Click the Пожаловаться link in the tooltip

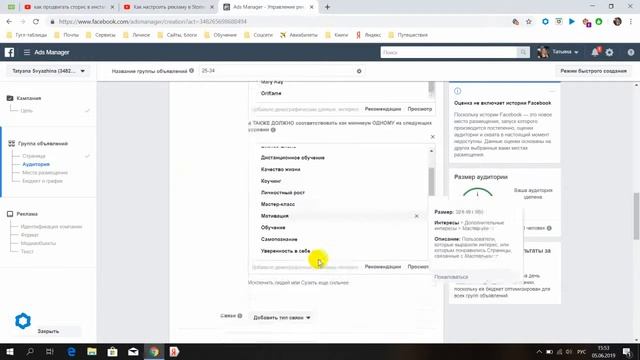pyautogui.click(x=451, y=277)
